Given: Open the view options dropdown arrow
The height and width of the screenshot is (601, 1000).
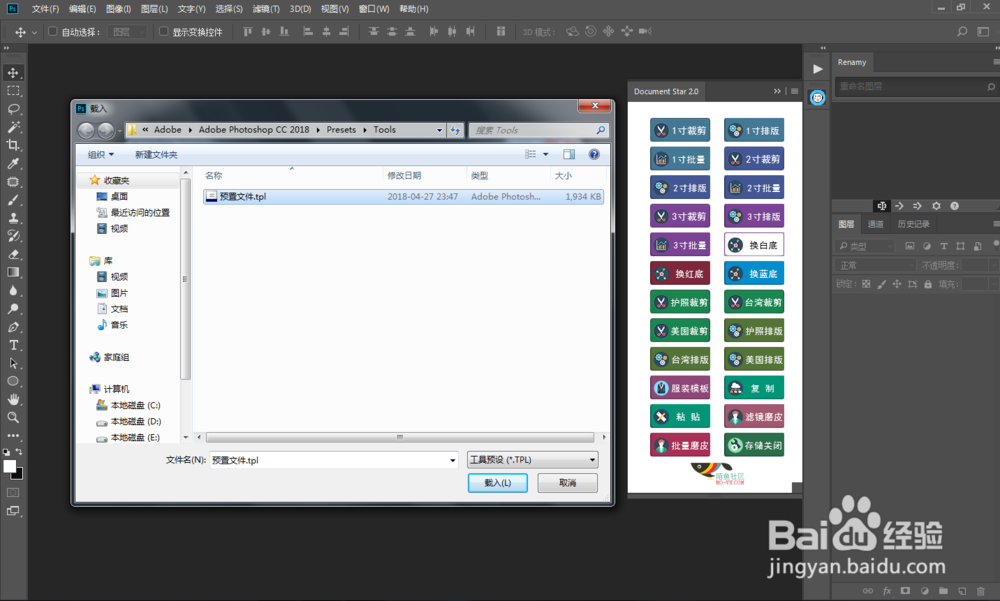Looking at the screenshot, I should click(545, 154).
